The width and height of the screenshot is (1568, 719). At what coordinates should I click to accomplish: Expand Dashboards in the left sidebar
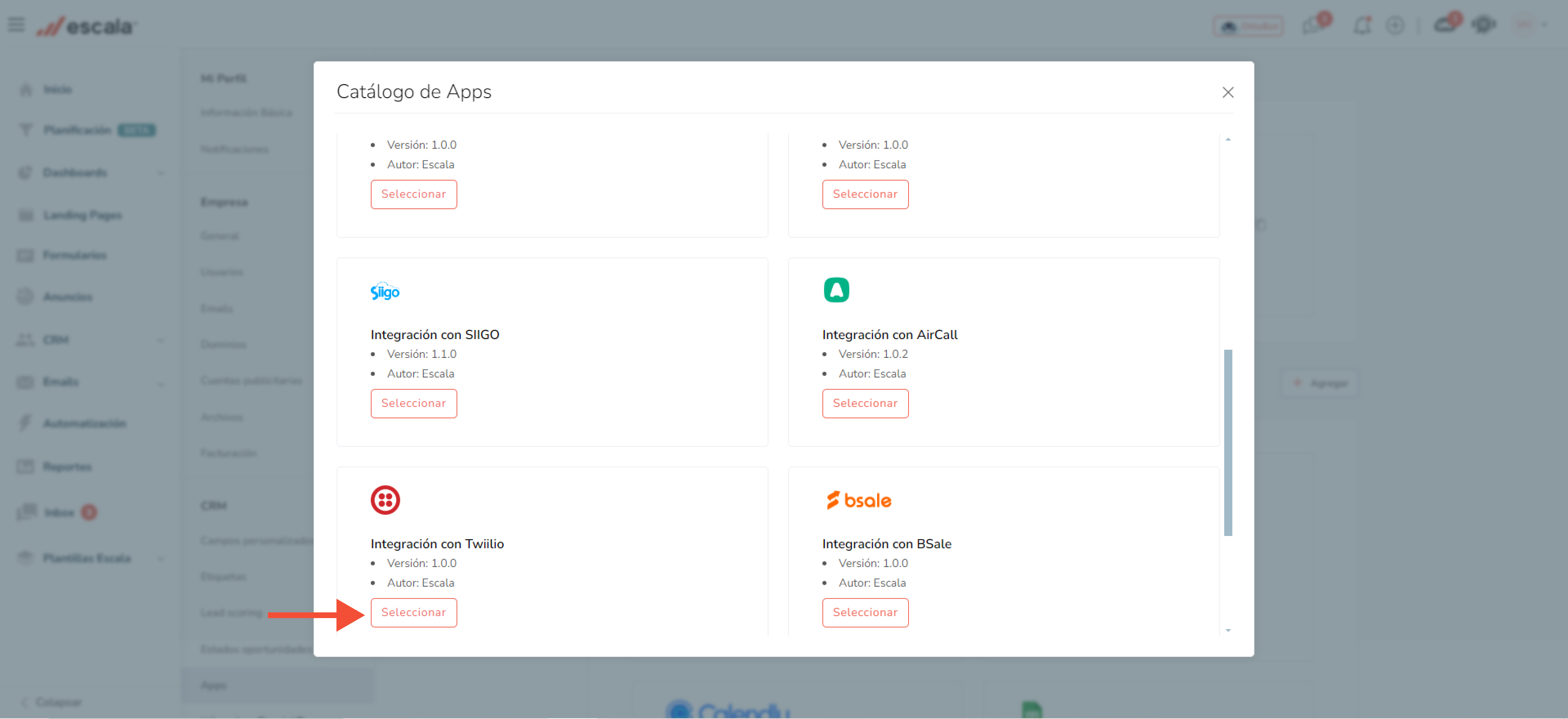[91, 172]
